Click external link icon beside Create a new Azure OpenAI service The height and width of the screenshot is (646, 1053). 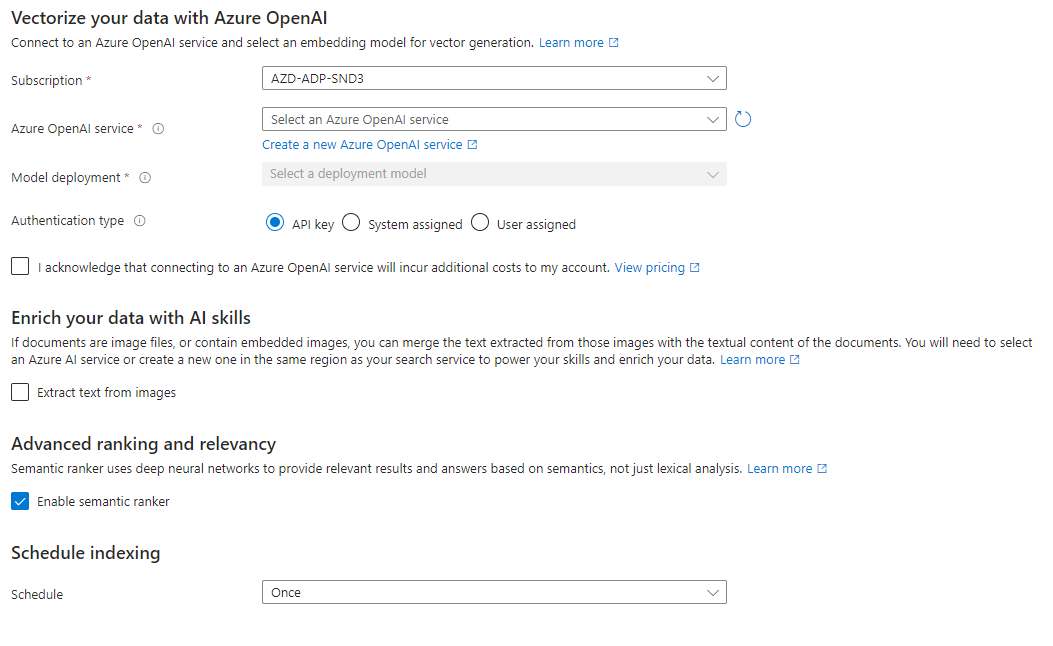(473, 144)
